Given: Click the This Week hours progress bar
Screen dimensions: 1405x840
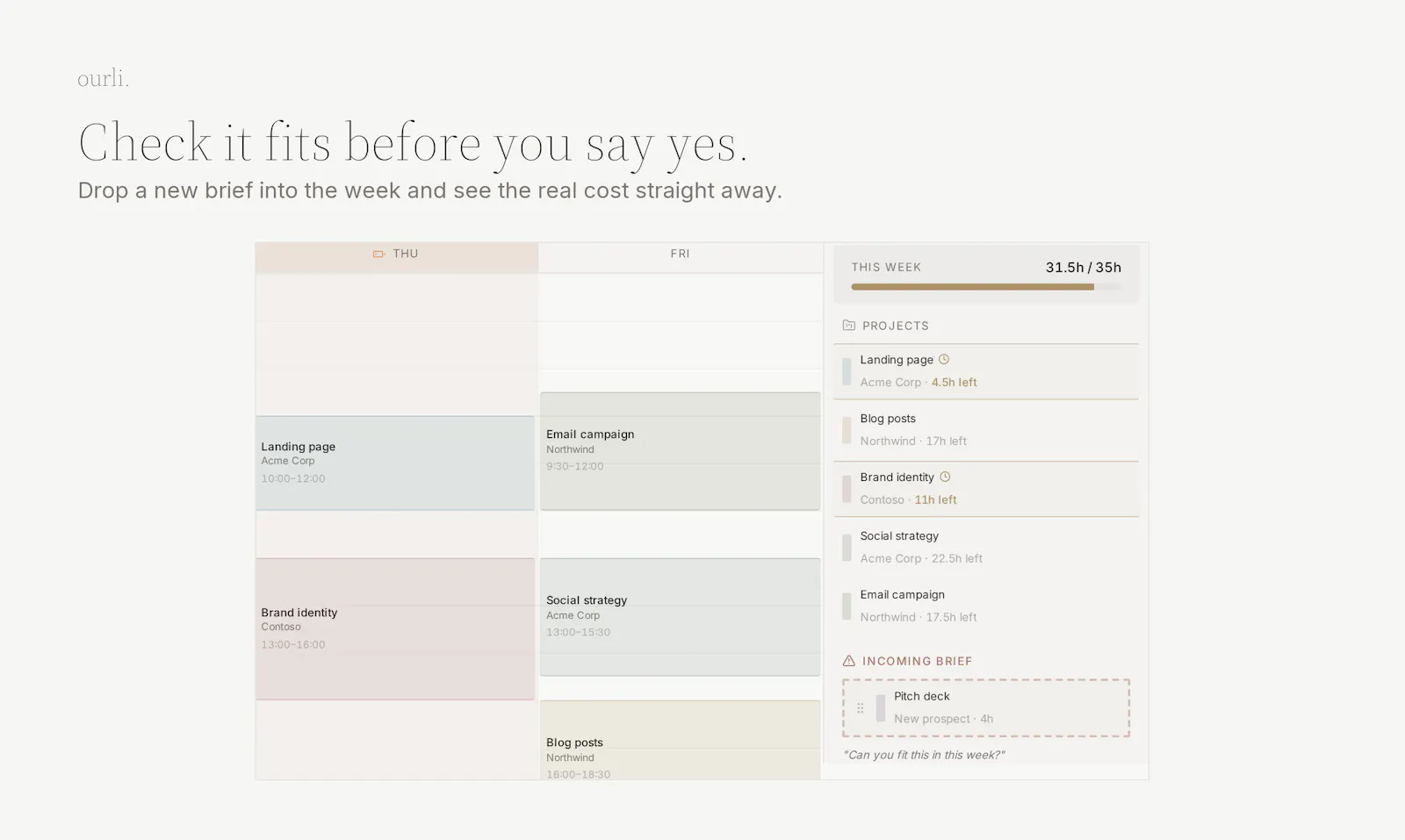Looking at the screenshot, I should 986,287.
